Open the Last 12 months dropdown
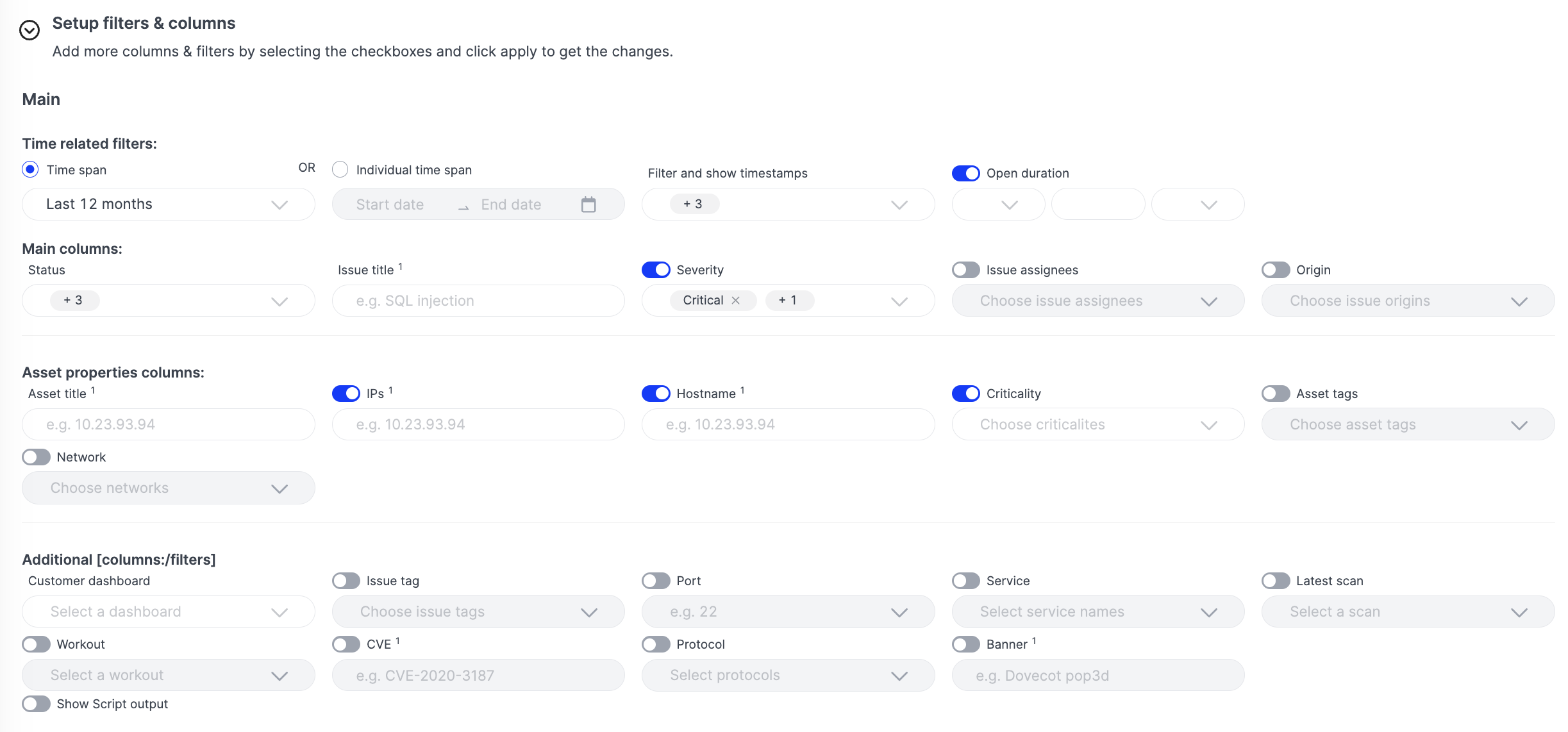 (x=169, y=204)
